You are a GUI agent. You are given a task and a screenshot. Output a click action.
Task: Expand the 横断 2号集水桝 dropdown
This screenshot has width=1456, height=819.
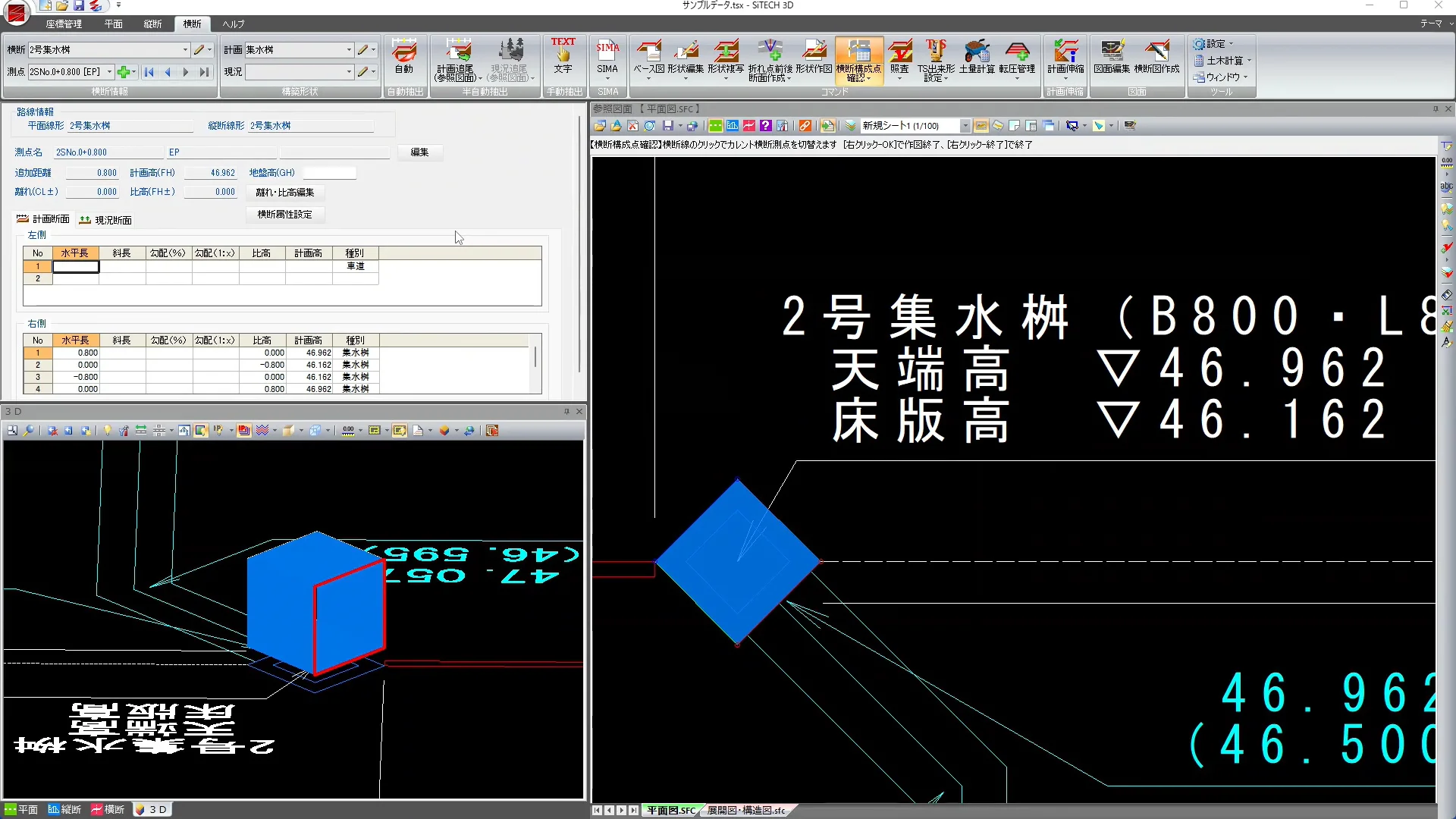point(185,50)
